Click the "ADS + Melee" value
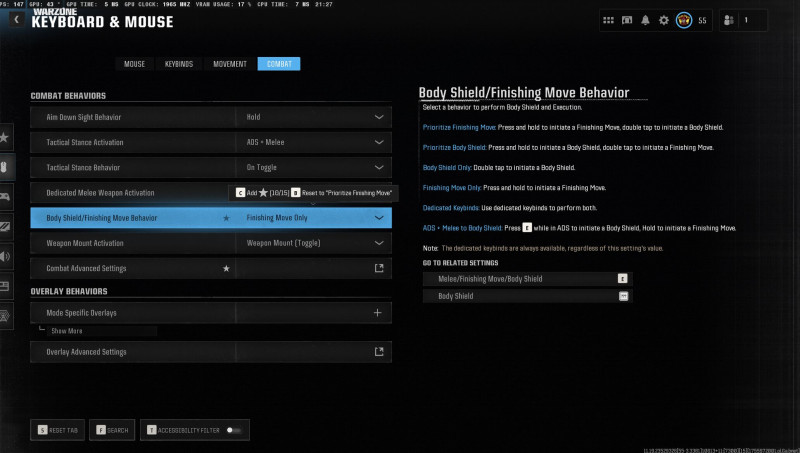 point(265,142)
